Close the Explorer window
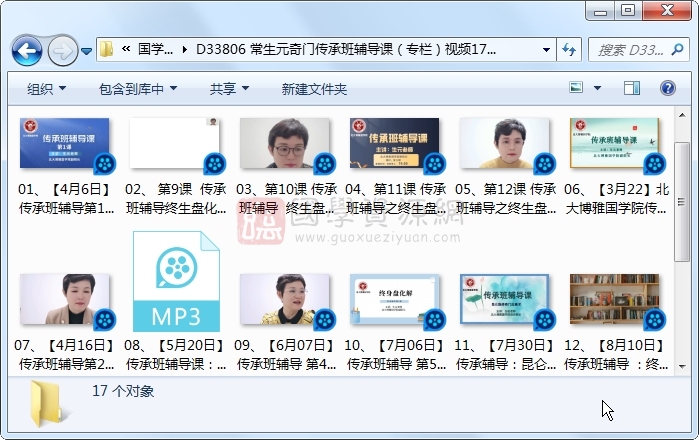This screenshot has height=440, width=699. coord(667,11)
